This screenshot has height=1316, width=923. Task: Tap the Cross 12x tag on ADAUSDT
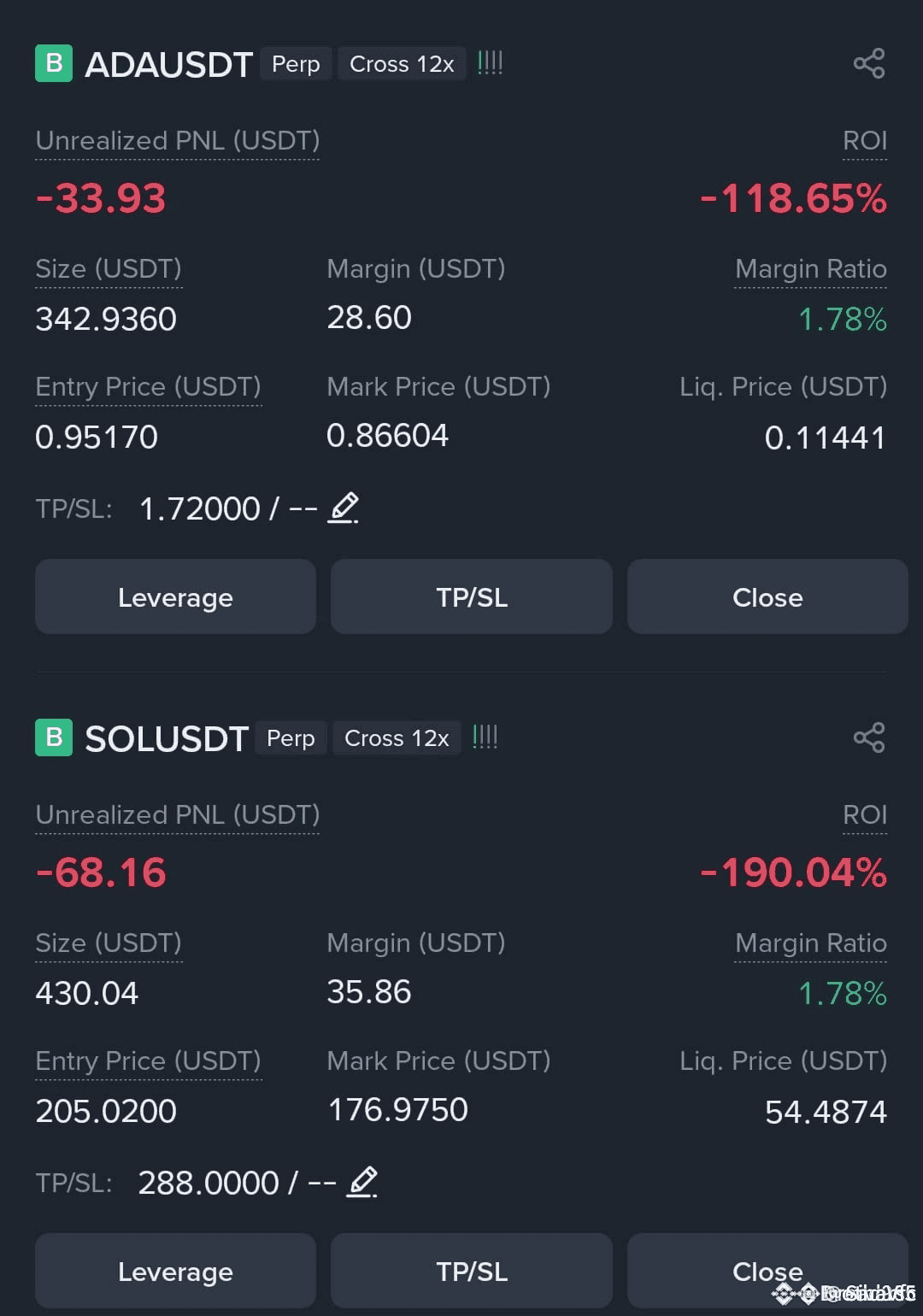click(x=402, y=64)
